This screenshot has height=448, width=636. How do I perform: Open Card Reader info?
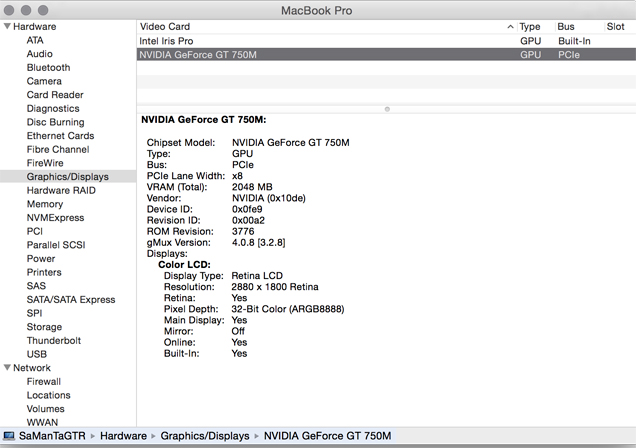[x=55, y=95]
